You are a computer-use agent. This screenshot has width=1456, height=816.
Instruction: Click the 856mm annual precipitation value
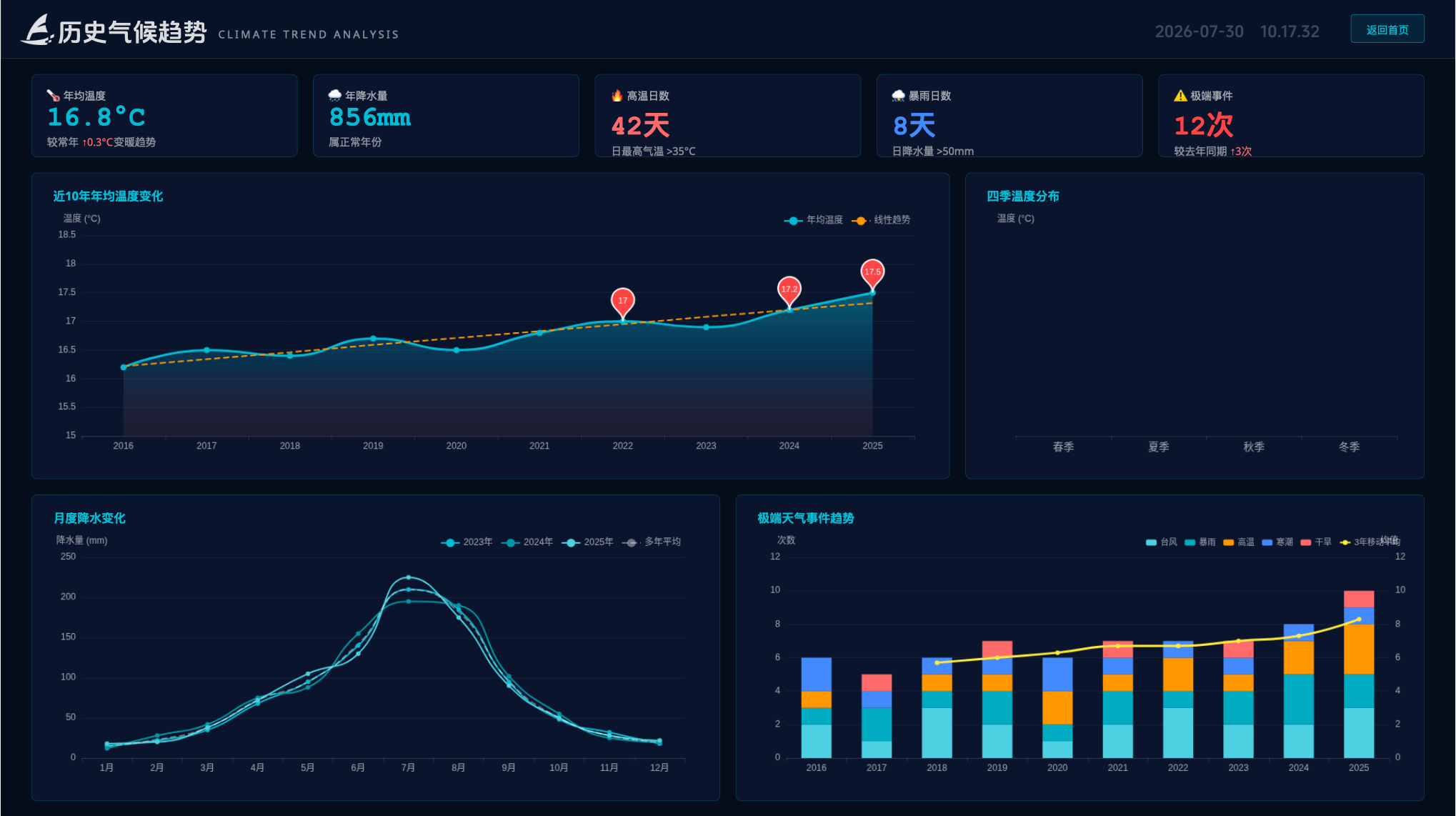point(370,117)
